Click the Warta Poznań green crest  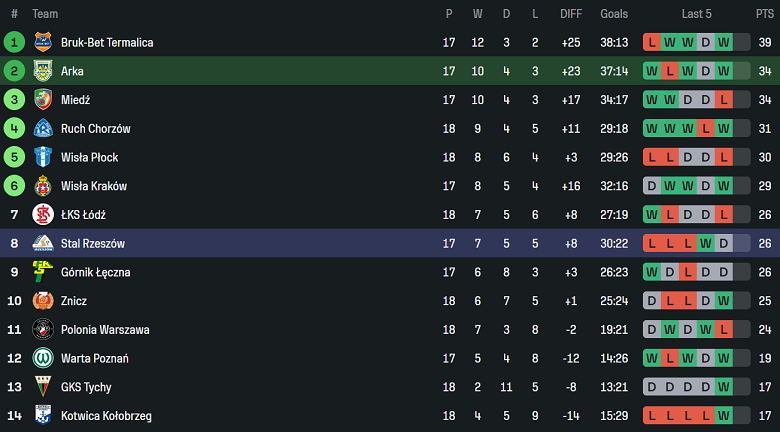point(42,358)
